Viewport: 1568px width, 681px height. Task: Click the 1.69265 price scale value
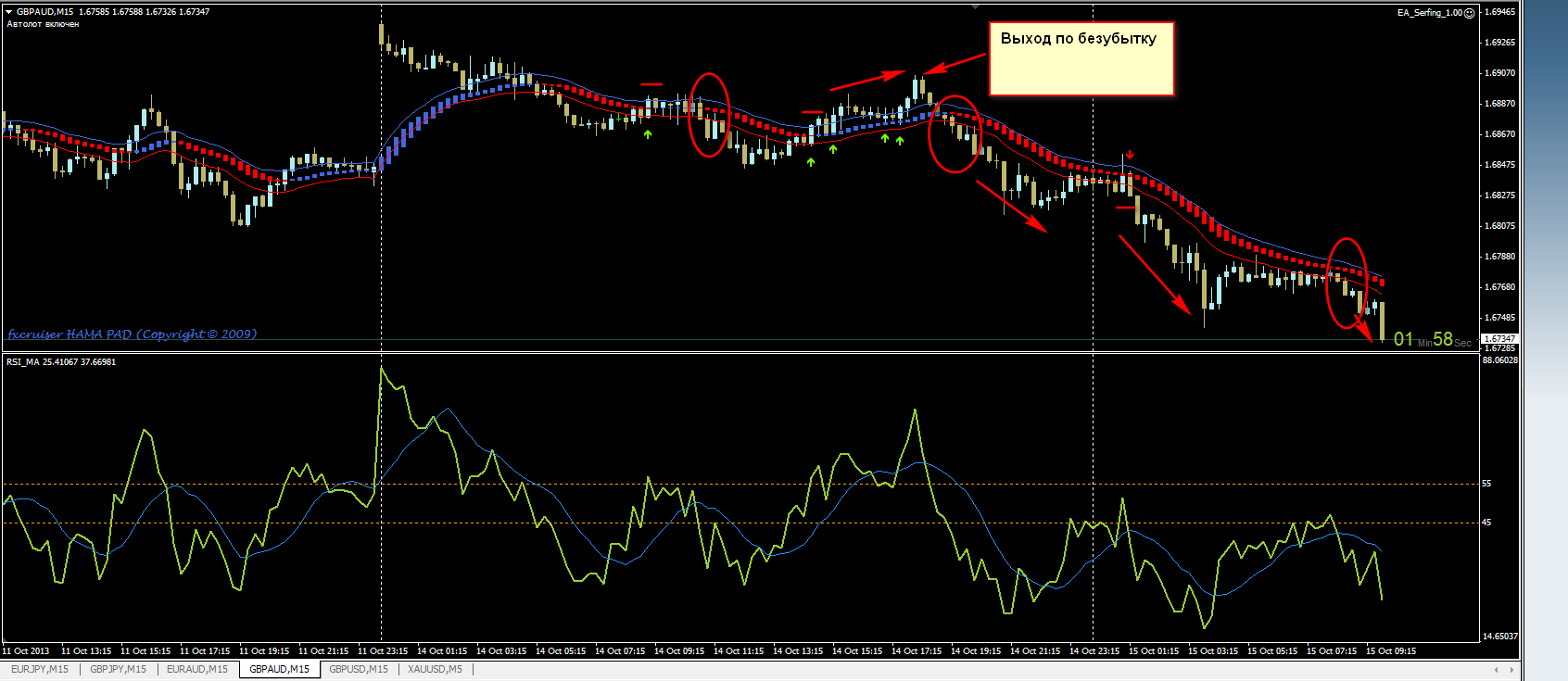(1500, 43)
